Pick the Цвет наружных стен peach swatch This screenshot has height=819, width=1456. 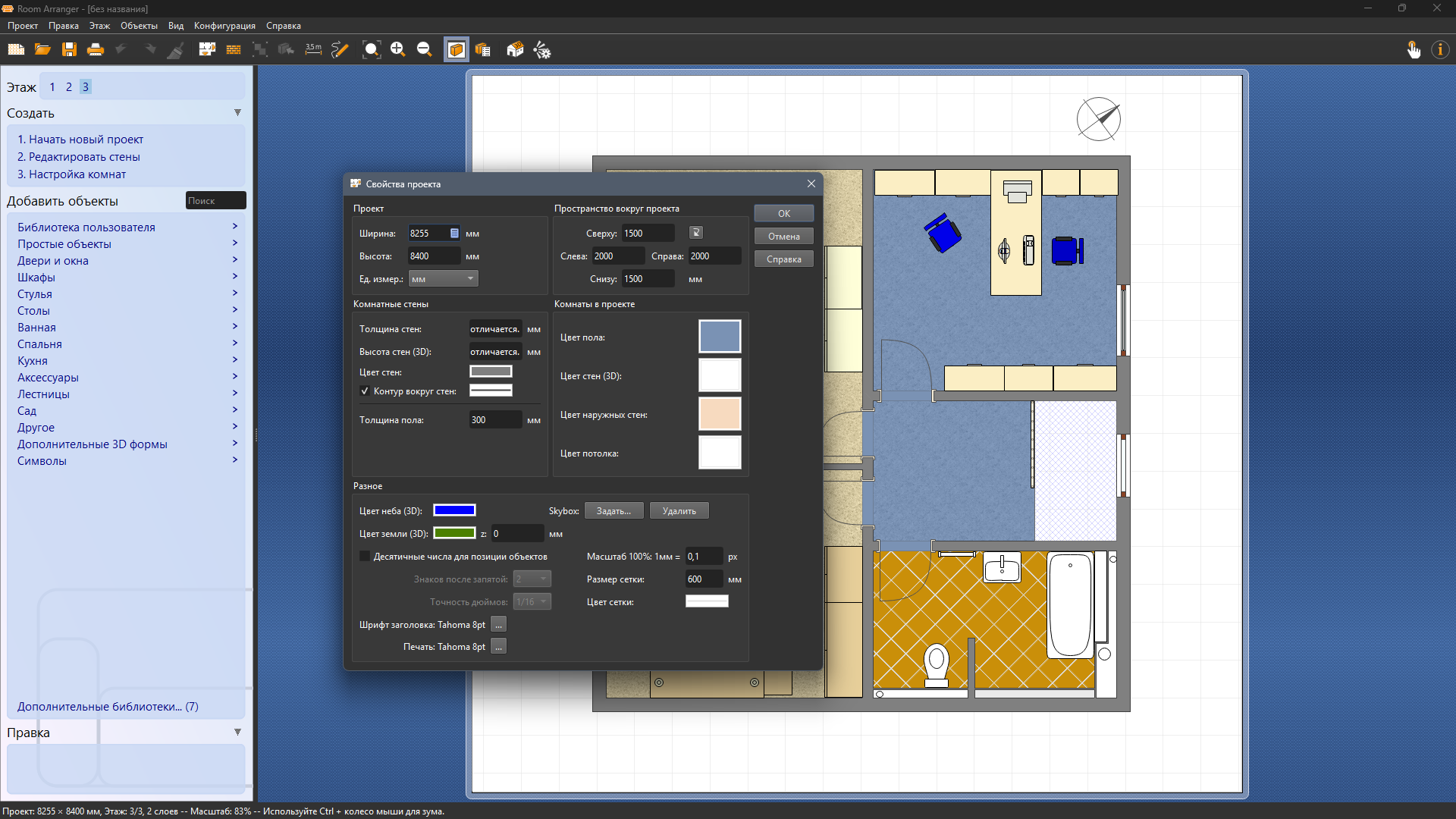pos(720,414)
